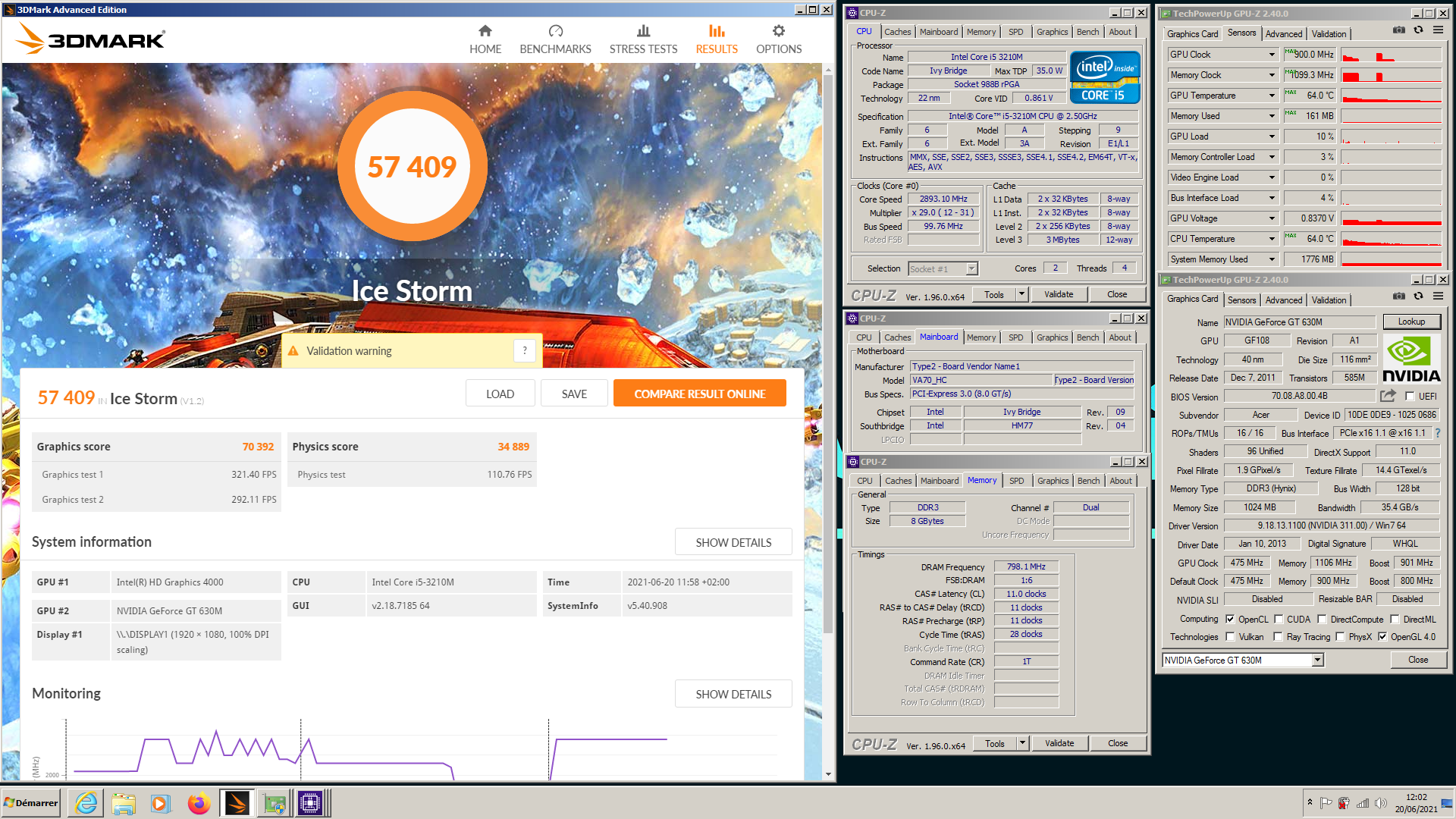Screen dimensions: 1456x819
Task: Click the Intel Core i5 logo in CPU-Z
Action: point(1105,77)
